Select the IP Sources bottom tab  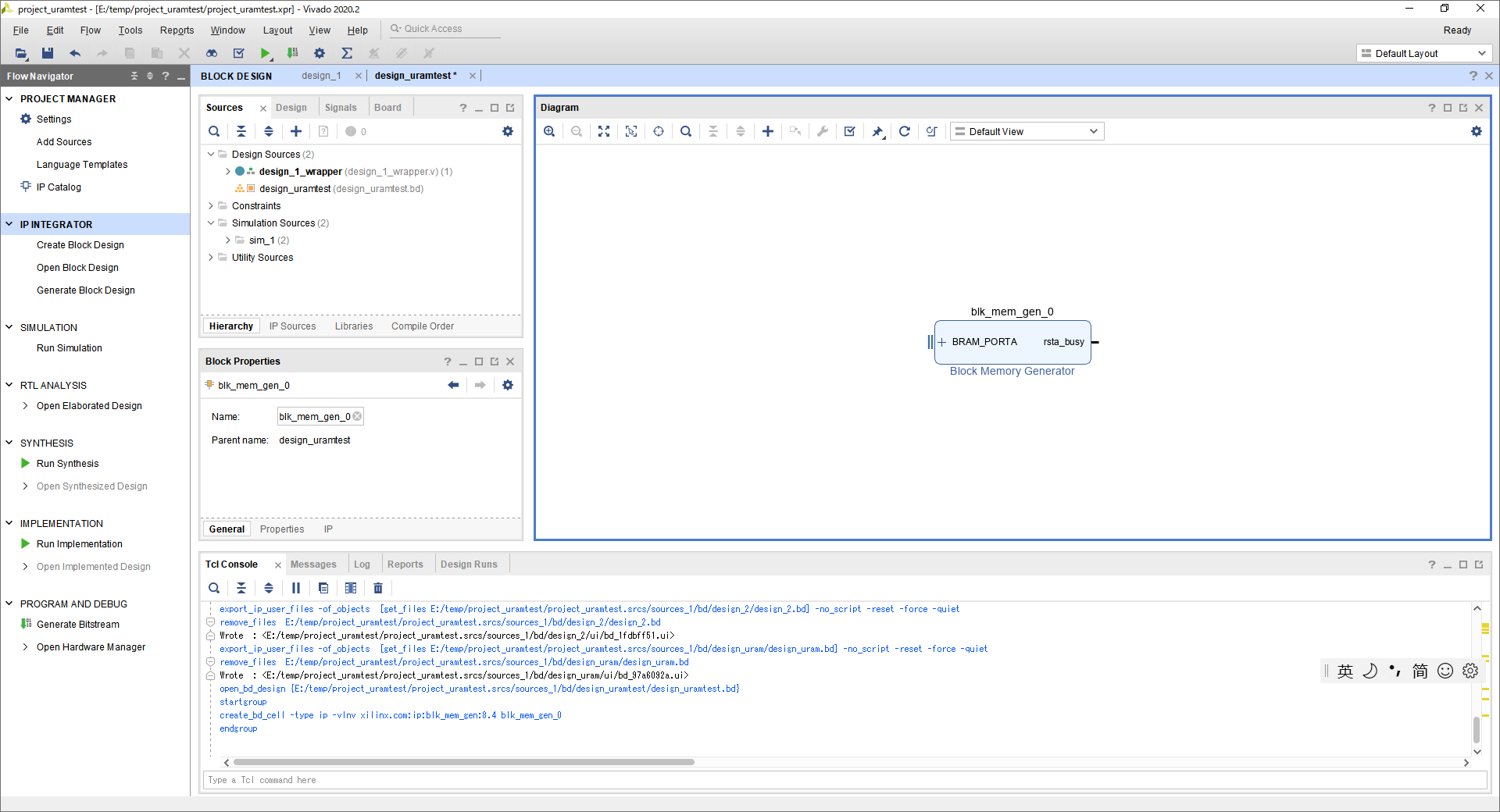point(292,326)
